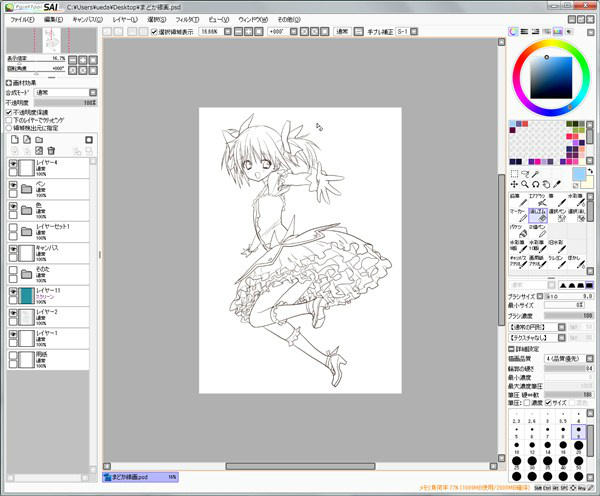Toggle visibility of the 色 folder
This screenshot has height=496, width=600.
point(13,207)
